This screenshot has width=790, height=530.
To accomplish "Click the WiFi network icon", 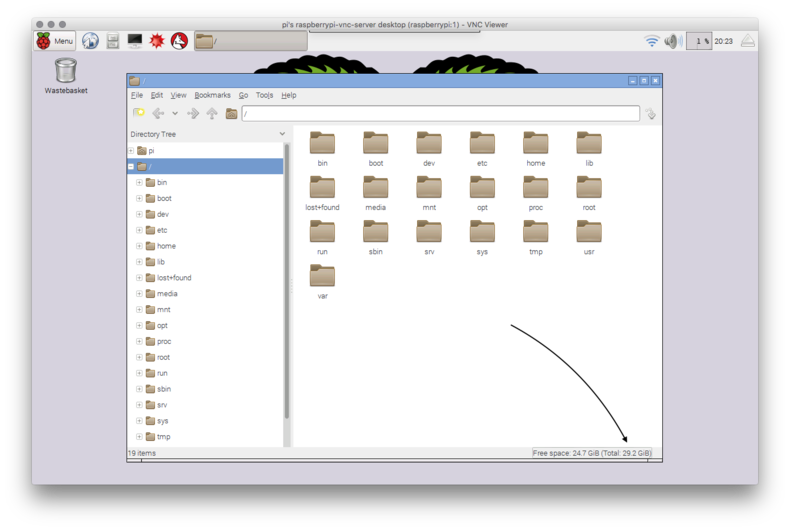I will (652, 41).
